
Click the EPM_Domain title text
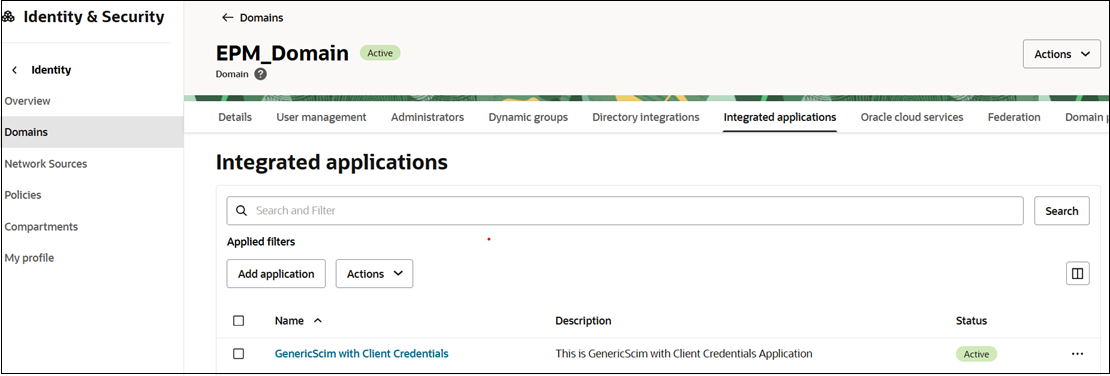click(282, 53)
